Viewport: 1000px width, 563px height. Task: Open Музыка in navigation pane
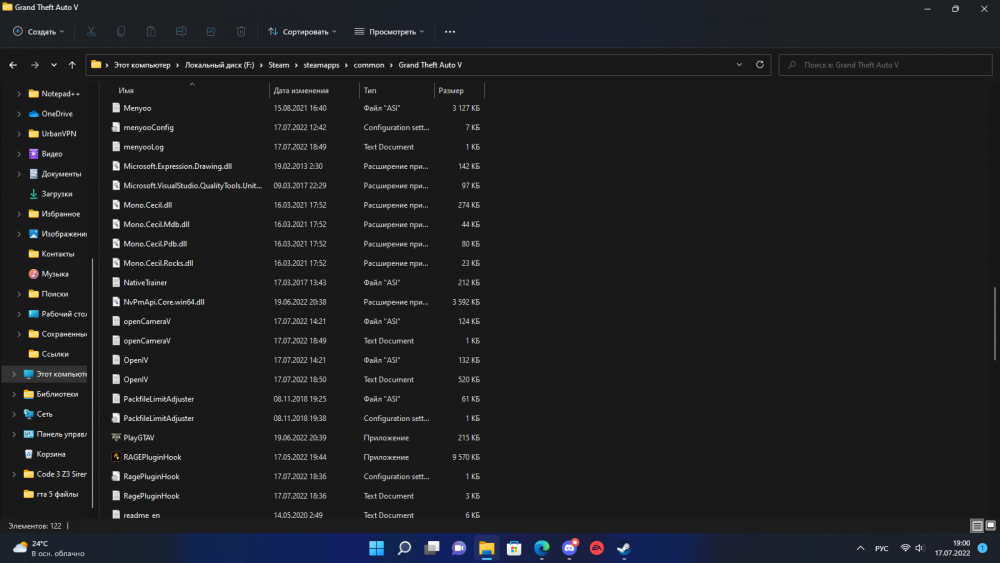[x=55, y=274]
